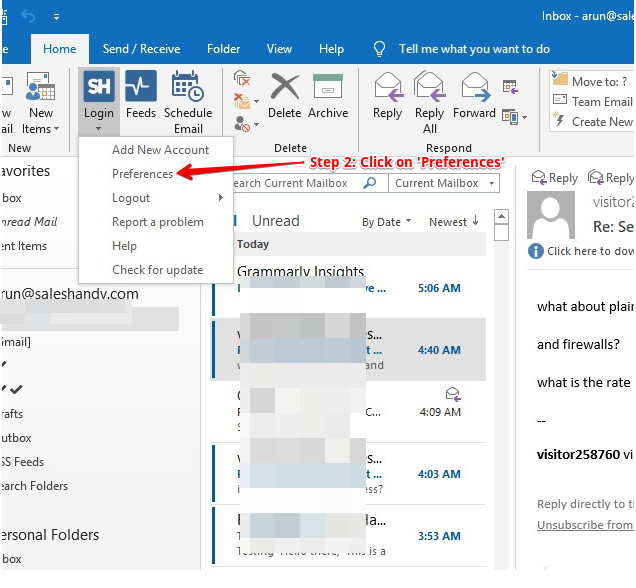
Task: Open the Search Folders tree item
Action: coord(35,486)
